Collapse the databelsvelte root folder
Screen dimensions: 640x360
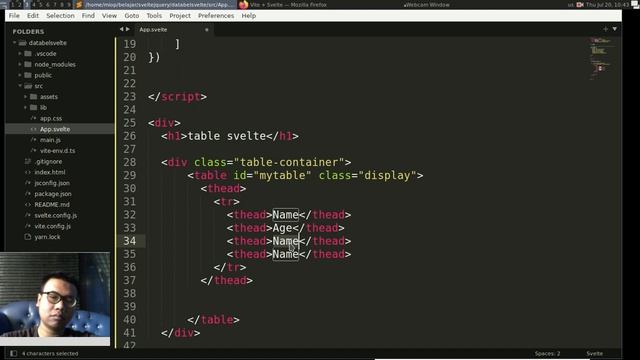click(15, 42)
